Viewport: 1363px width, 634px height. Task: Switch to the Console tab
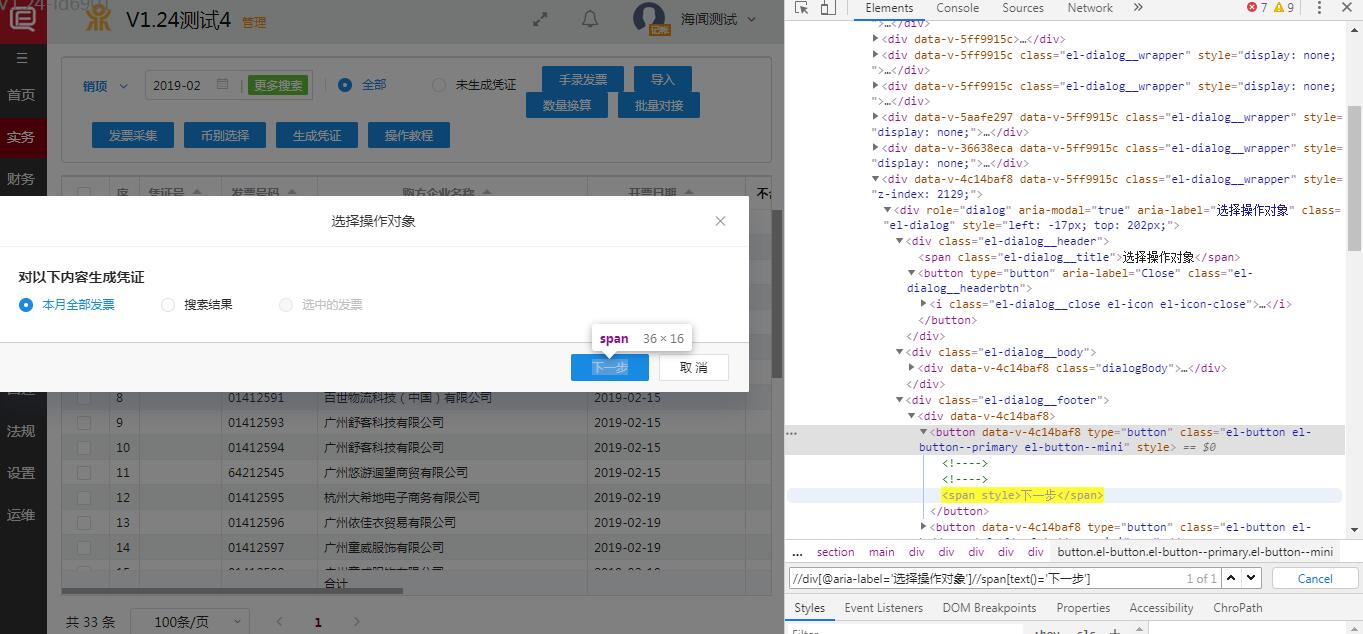coord(957,7)
